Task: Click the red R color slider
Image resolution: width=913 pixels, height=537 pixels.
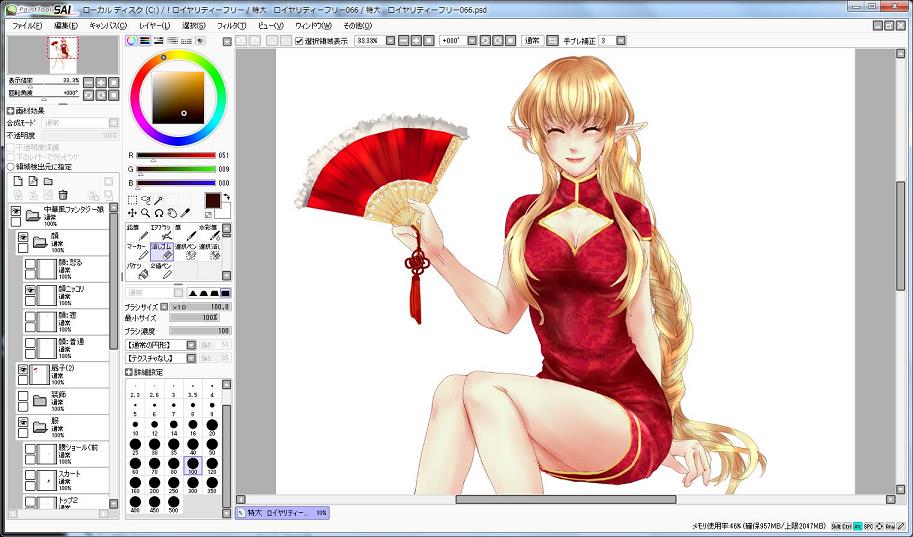Action: [x=176, y=155]
